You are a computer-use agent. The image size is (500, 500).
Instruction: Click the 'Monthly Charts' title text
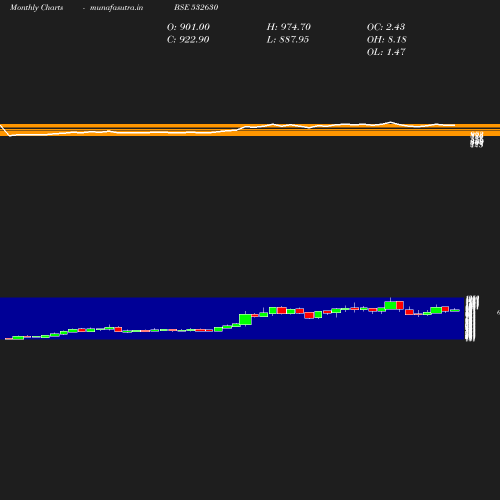point(36,8)
